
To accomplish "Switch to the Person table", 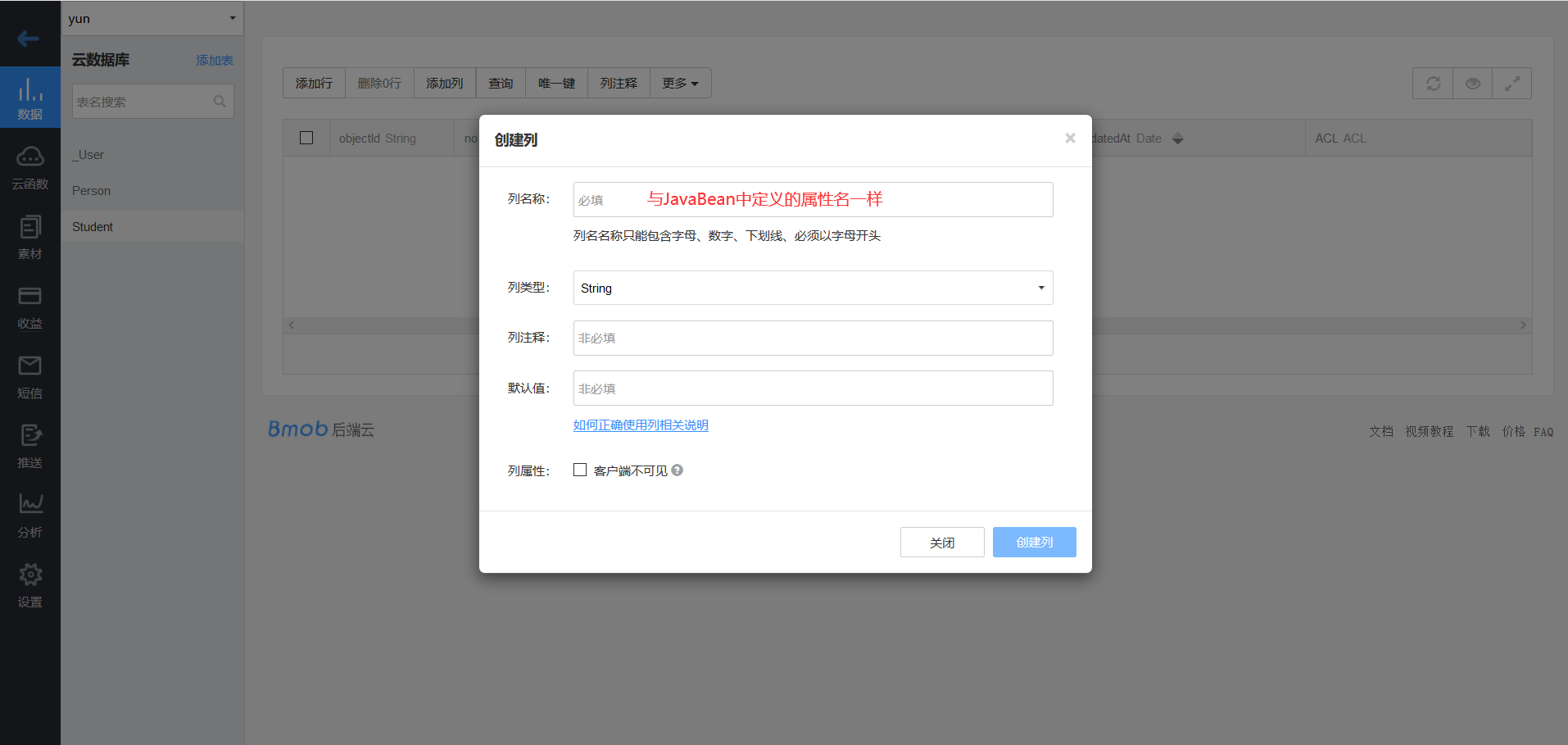I will (x=91, y=190).
